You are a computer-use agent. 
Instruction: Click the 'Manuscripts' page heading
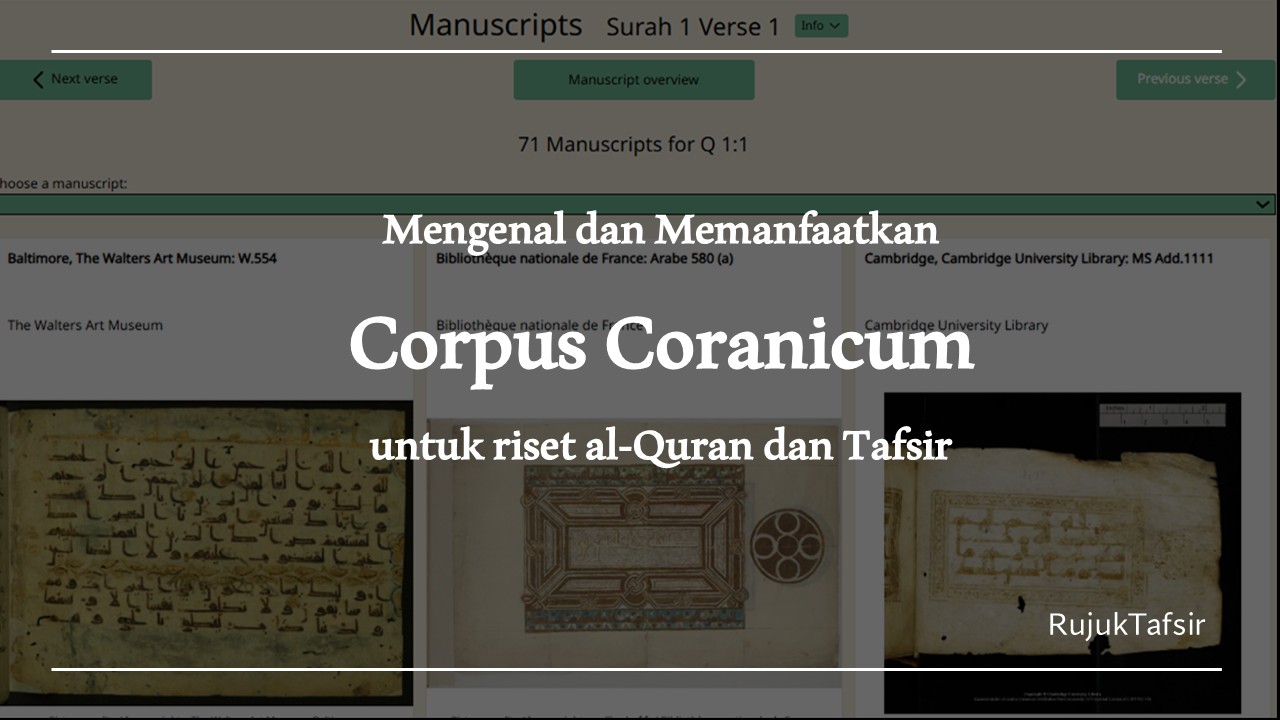tap(495, 25)
